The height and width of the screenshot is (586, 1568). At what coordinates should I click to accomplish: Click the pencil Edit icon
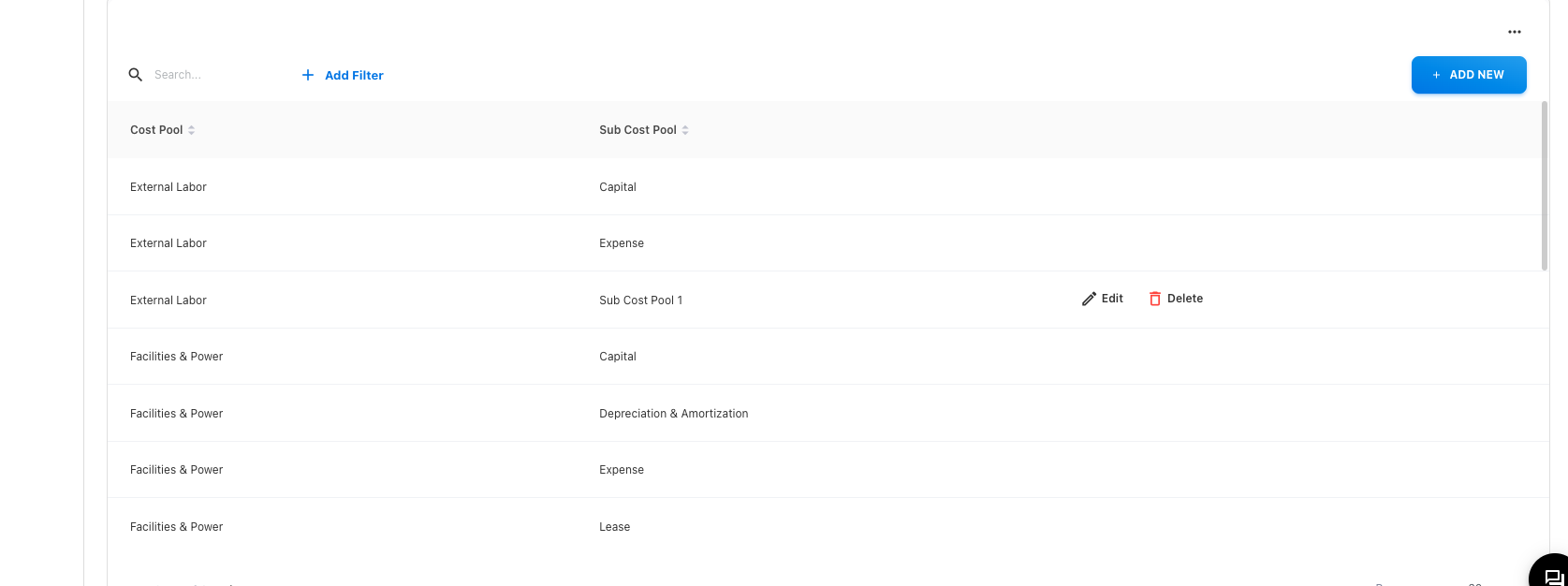point(1089,299)
